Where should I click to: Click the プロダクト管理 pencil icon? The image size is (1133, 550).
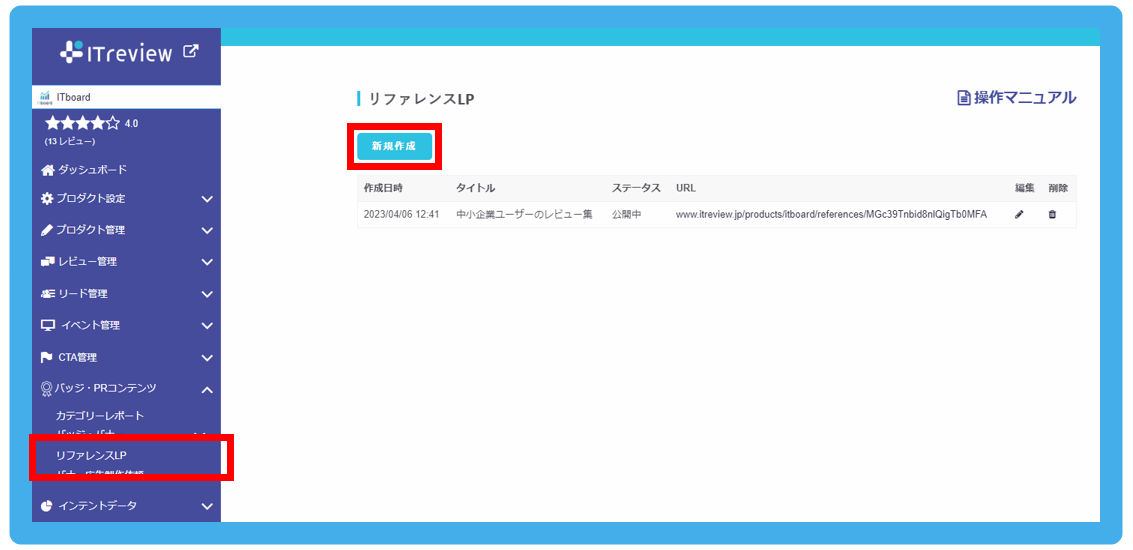[48, 231]
